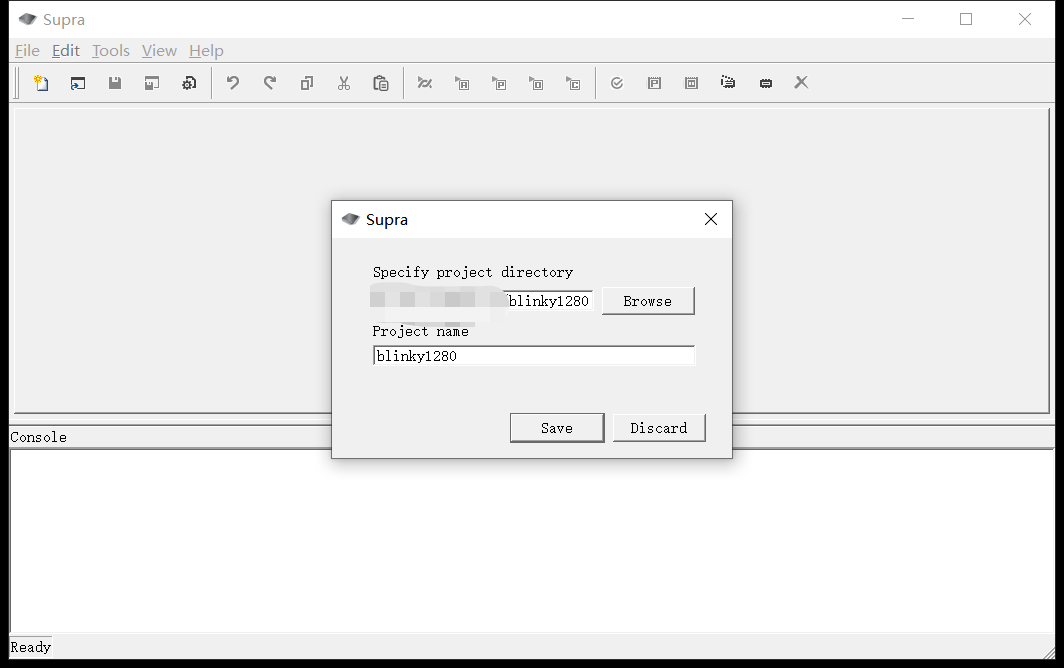Viewport: 1064px width, 668px height.
Task: Maximize the Supra main window
Action: click(x=966, y=20)
